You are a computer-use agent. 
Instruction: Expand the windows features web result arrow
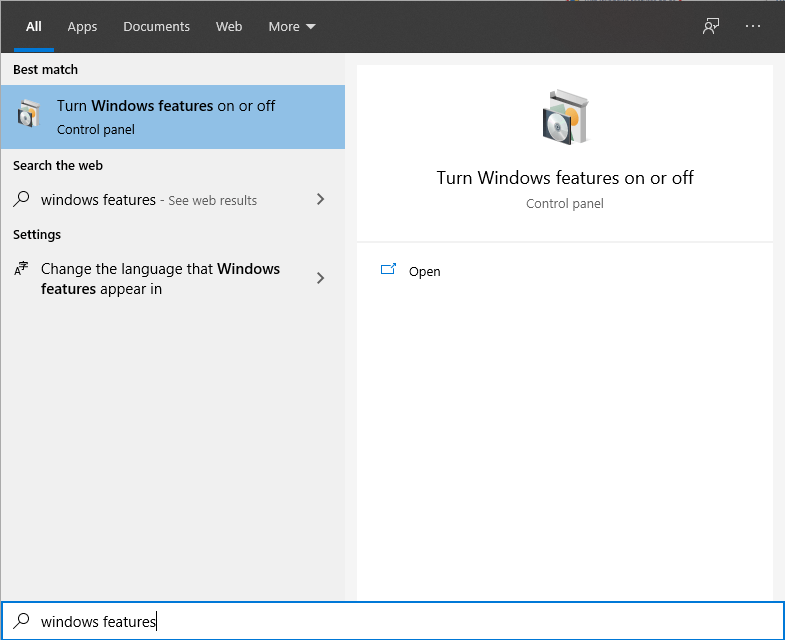[320, 199]
